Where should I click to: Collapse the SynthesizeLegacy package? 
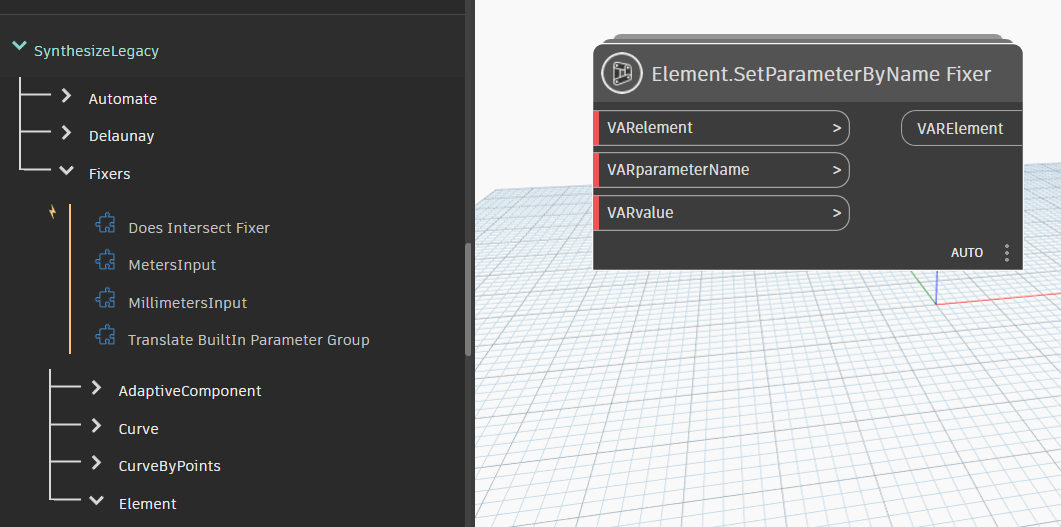pos(19,46)
